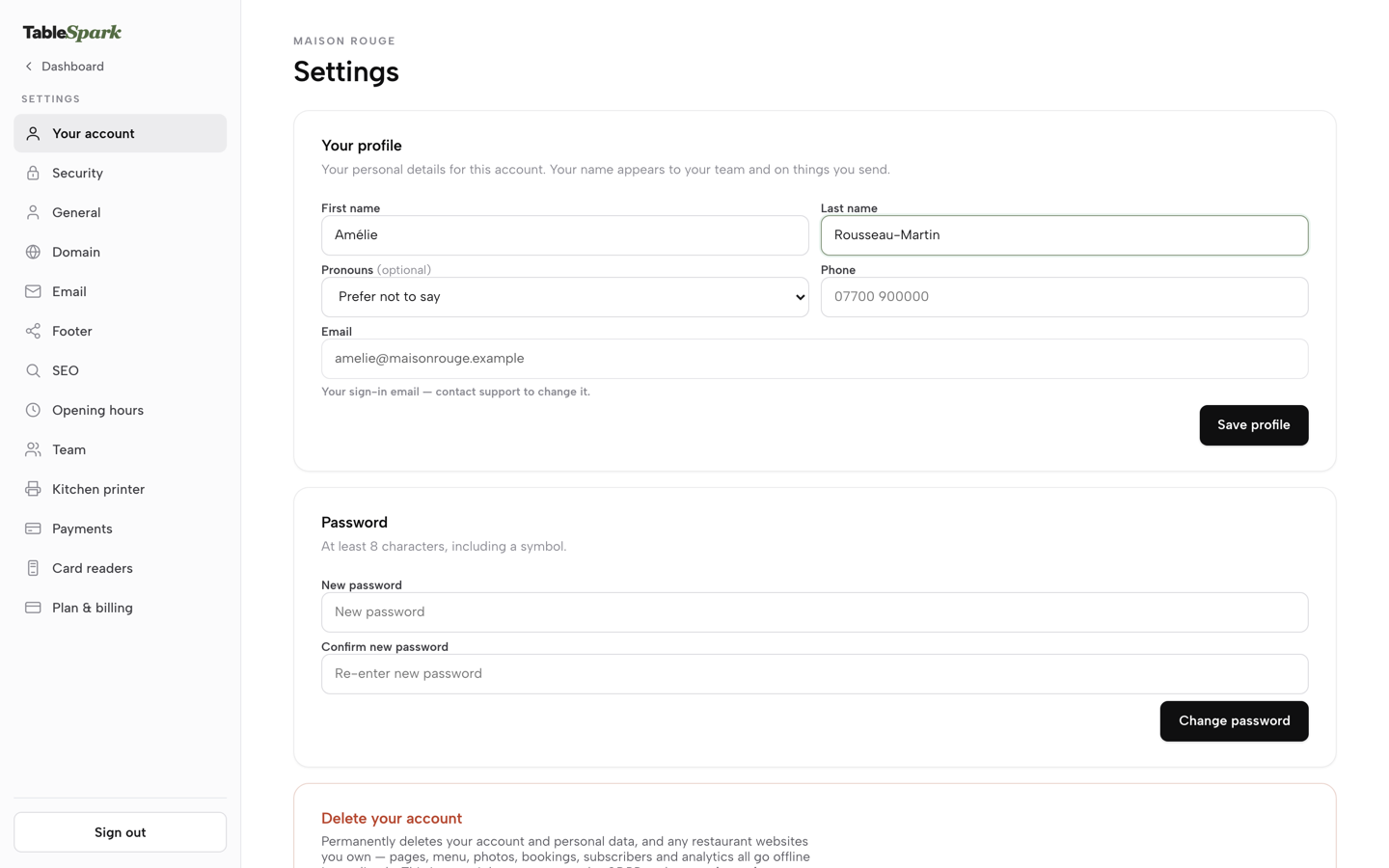Click into the Phone number field
The width and height of the screenshot is (1389, 868).
click(x=1065, y=297)
